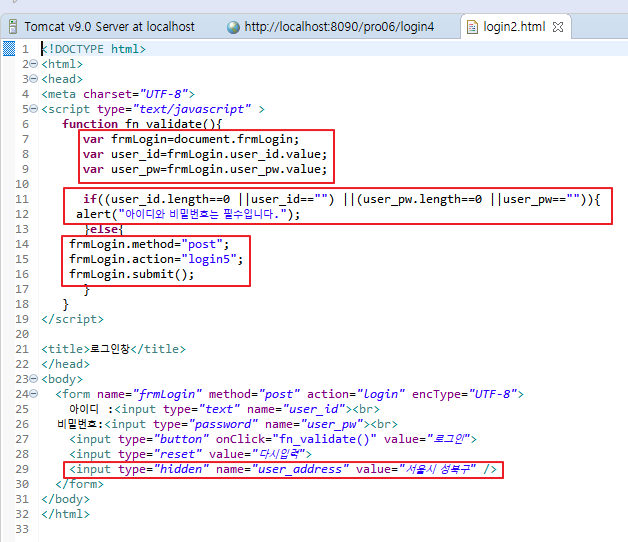The image size is (628, 542).
Task: Click the '</script>' tag on line 19
Action: click(x=72, y=319)
